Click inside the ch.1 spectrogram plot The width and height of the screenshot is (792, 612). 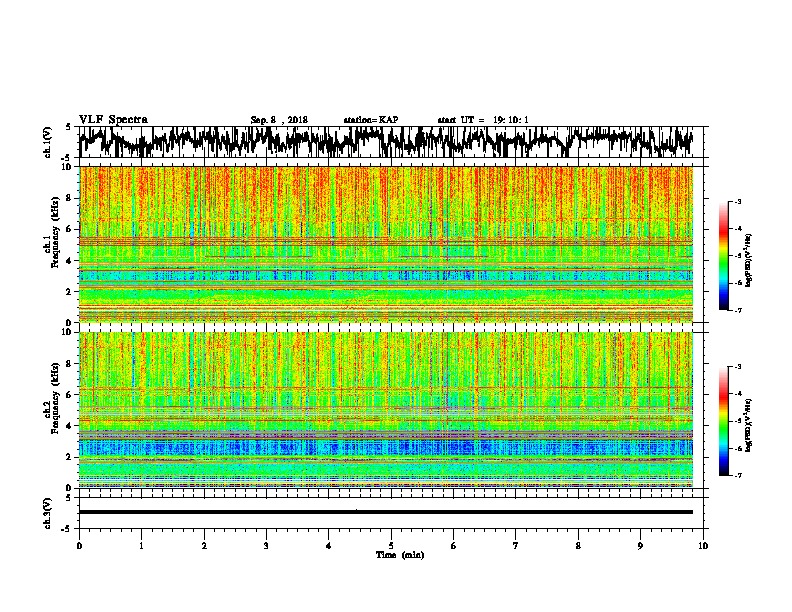pos(386,244)
